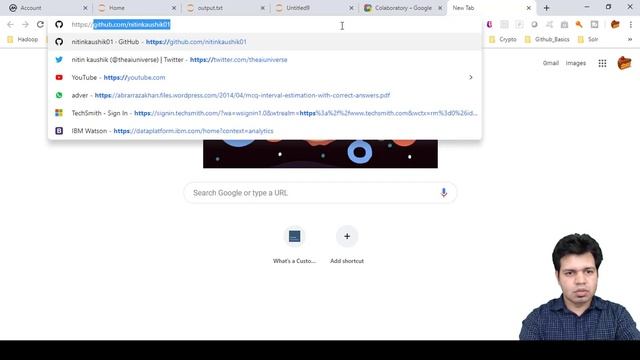Click the purple extension icon beside address bar
Viewport: 640px width, 360px height.
click(489, 24)
